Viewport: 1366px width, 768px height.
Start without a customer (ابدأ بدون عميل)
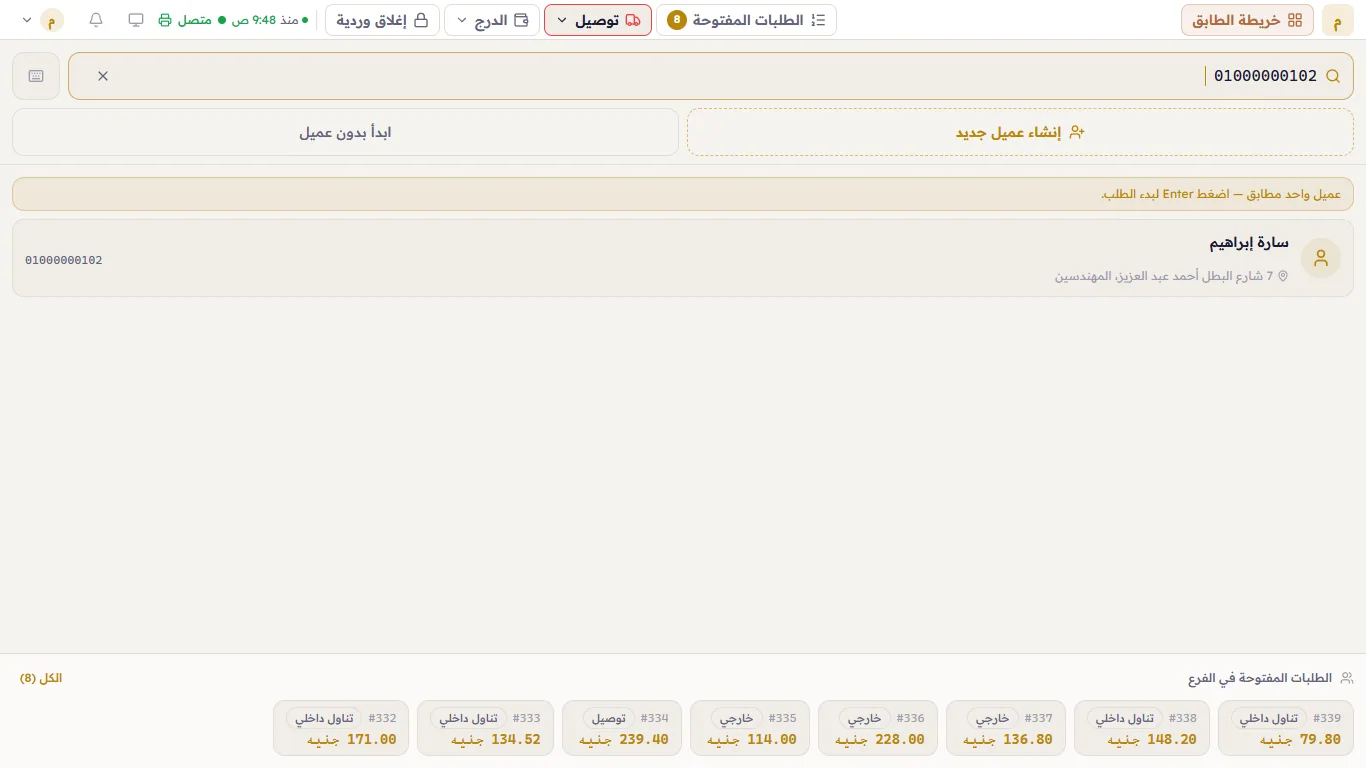pyautogui.click(x=345, y=132)
